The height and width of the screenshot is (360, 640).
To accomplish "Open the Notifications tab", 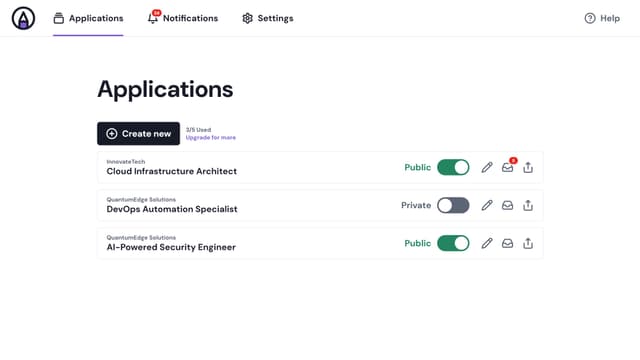I will tap(183, 18).
